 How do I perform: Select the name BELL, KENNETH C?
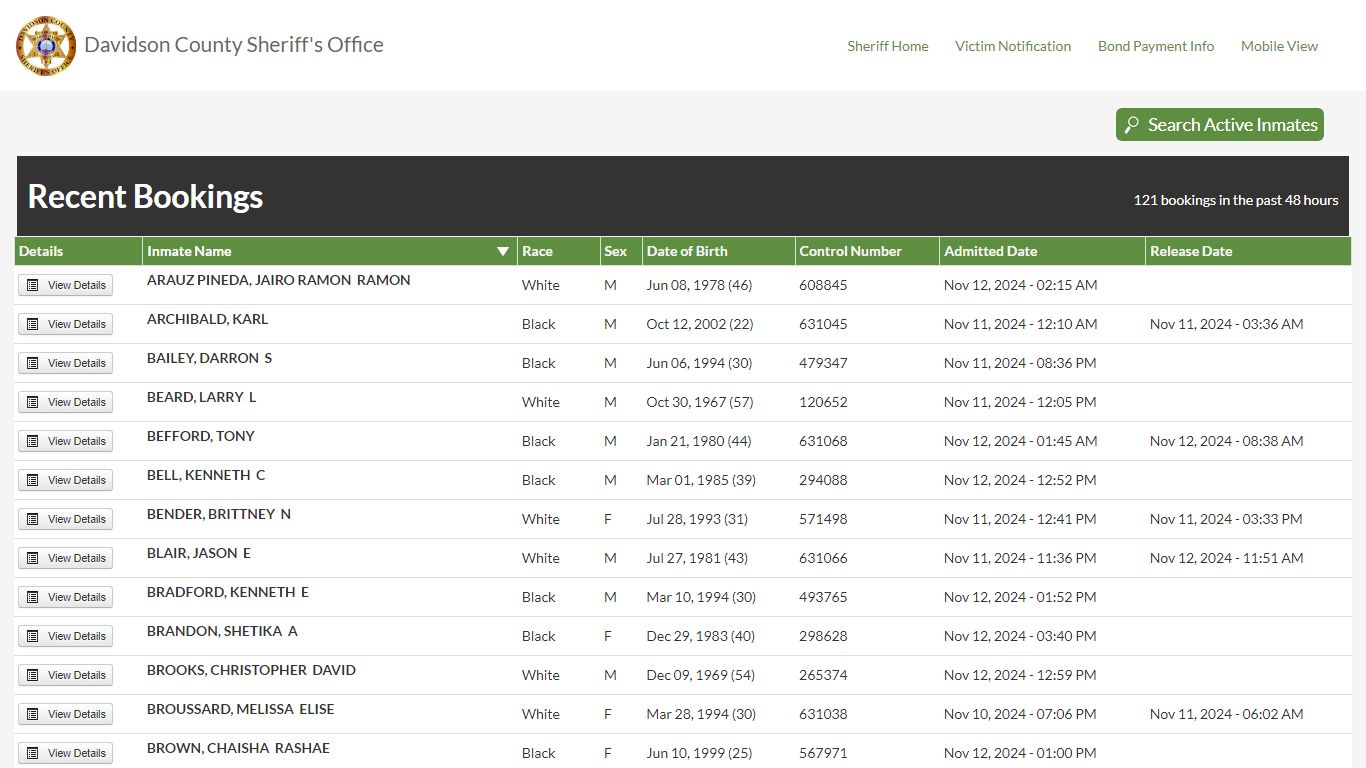click(x=206, y=475)
